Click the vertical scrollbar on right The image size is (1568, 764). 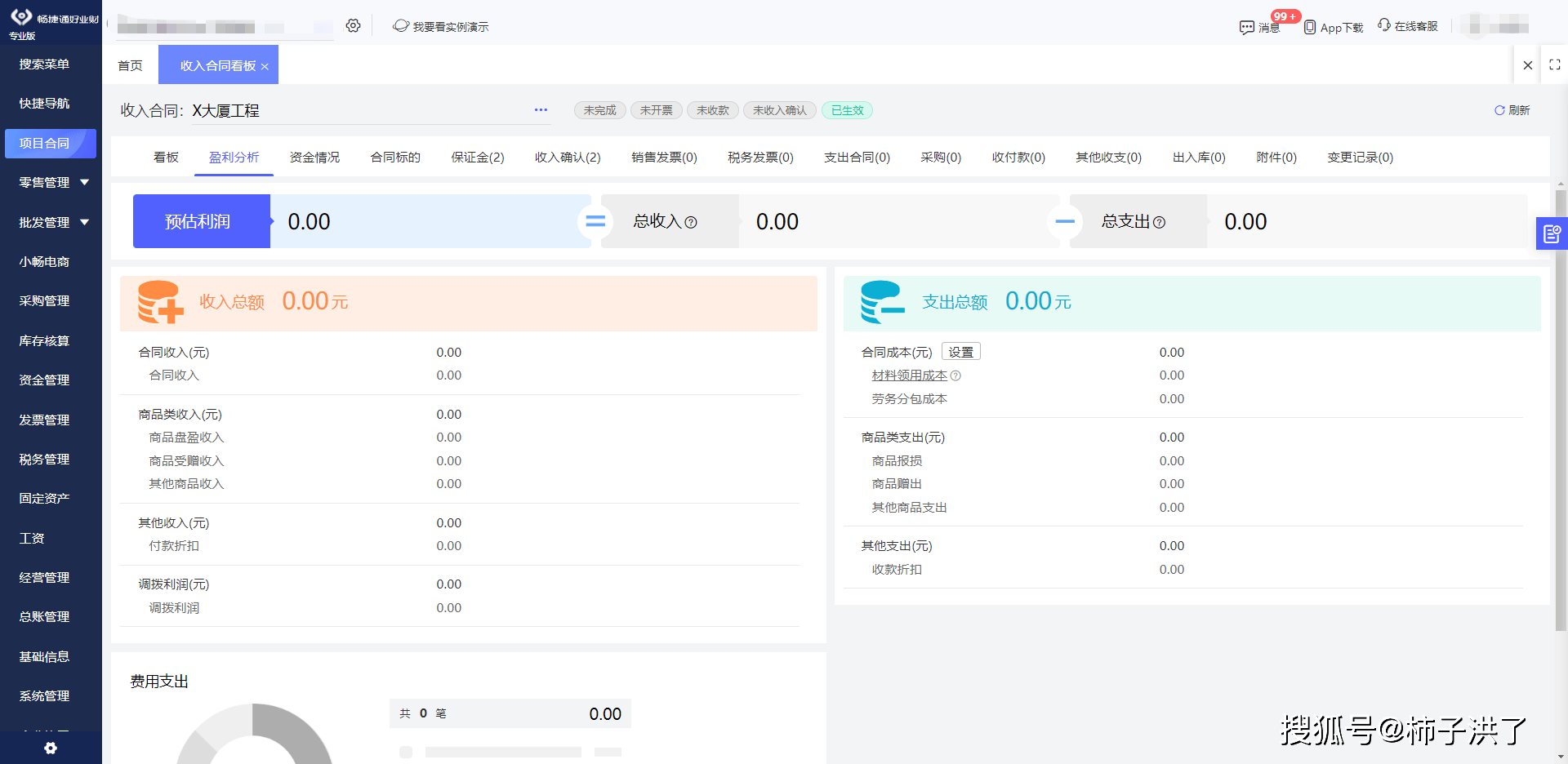coord(1561,408)
